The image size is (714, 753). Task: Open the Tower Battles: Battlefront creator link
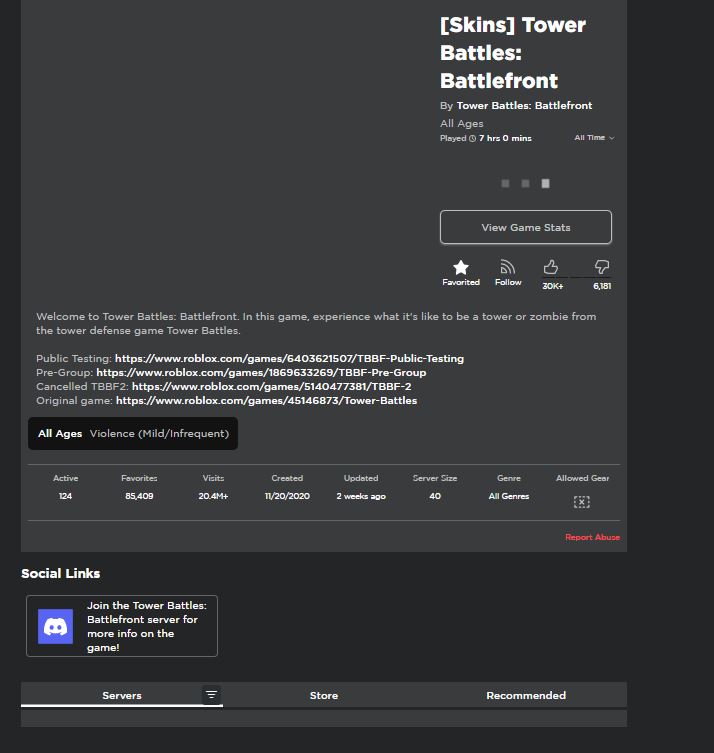(524, 106)
